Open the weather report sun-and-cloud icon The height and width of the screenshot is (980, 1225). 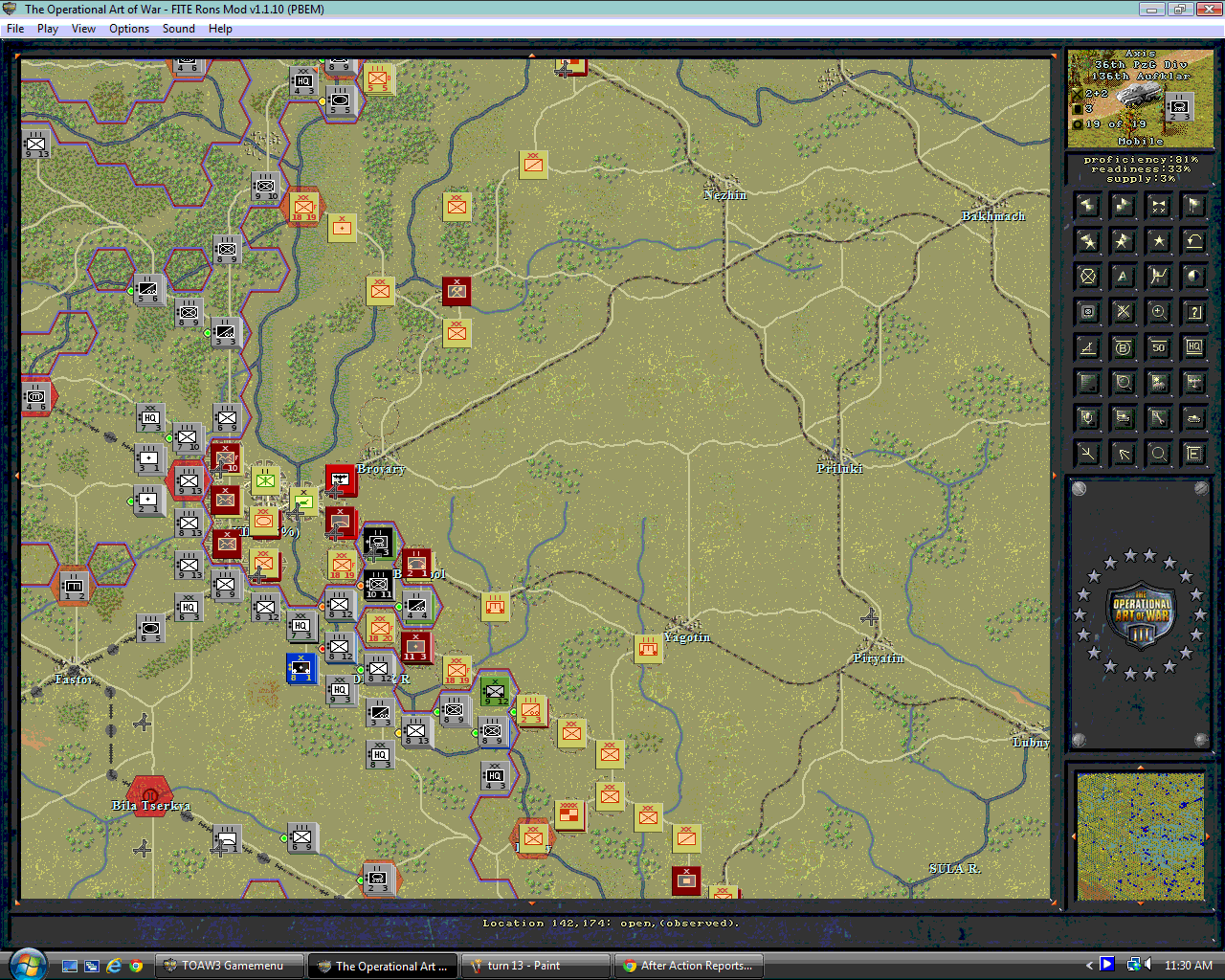pyautogui.click(x=1158, y=383)
